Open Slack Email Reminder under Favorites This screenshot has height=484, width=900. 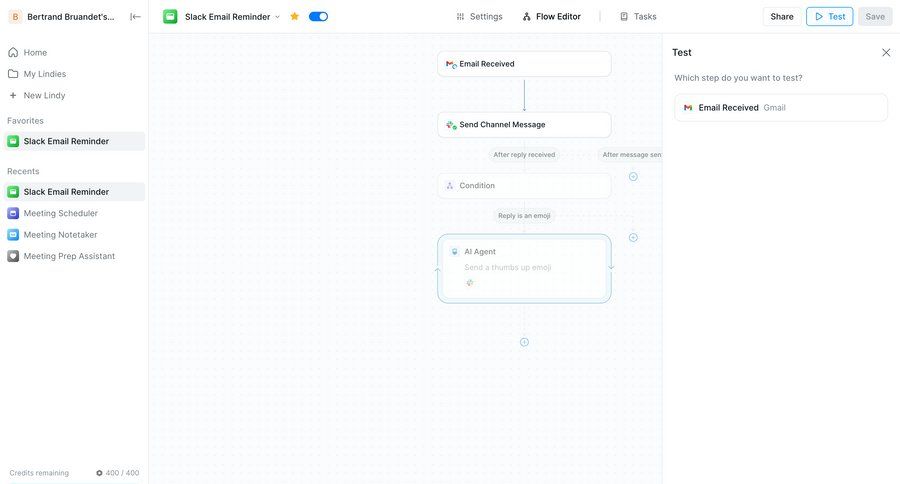tap(74, 141)
